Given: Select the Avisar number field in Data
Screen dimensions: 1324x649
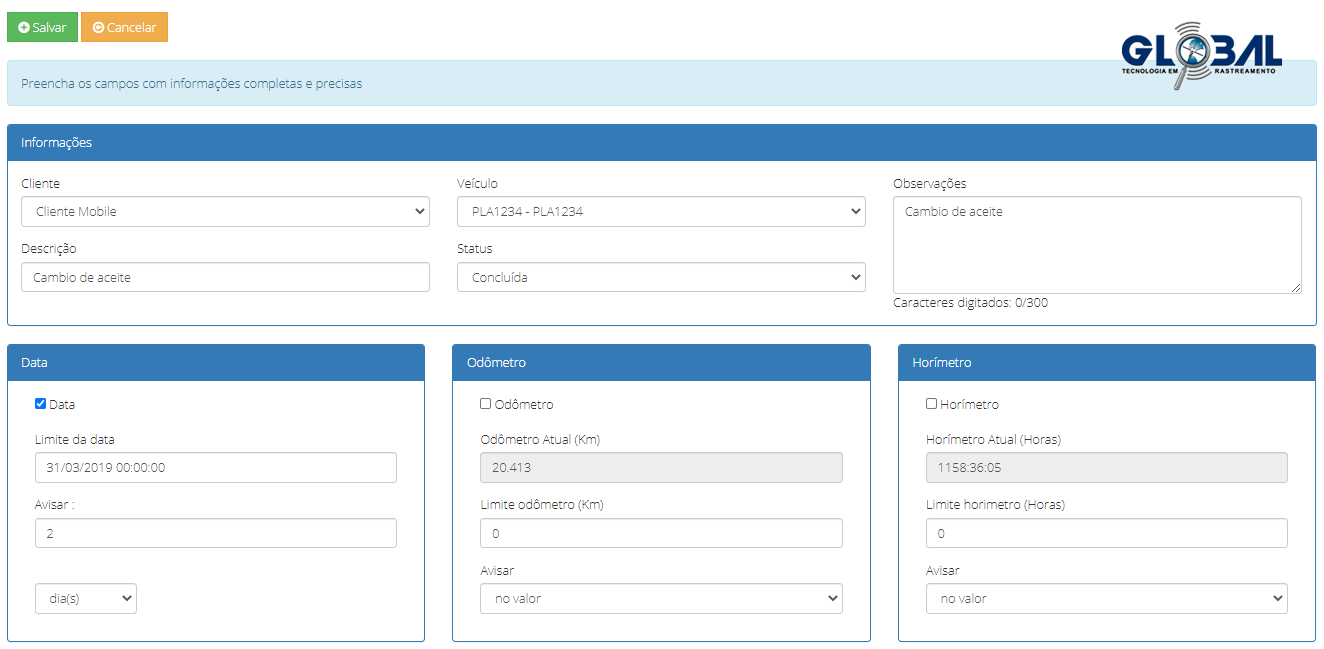Looking at the screenshot, I should (215, 533).
